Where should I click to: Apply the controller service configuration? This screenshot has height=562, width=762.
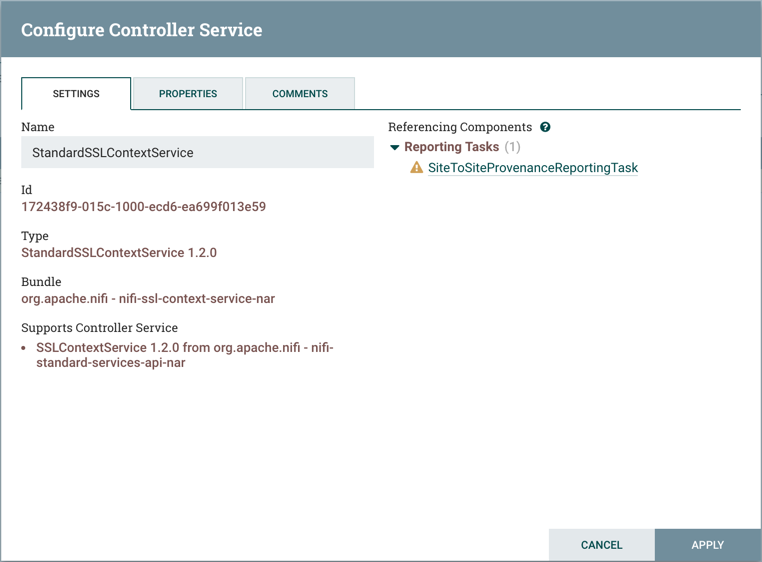tap(707, 545)
